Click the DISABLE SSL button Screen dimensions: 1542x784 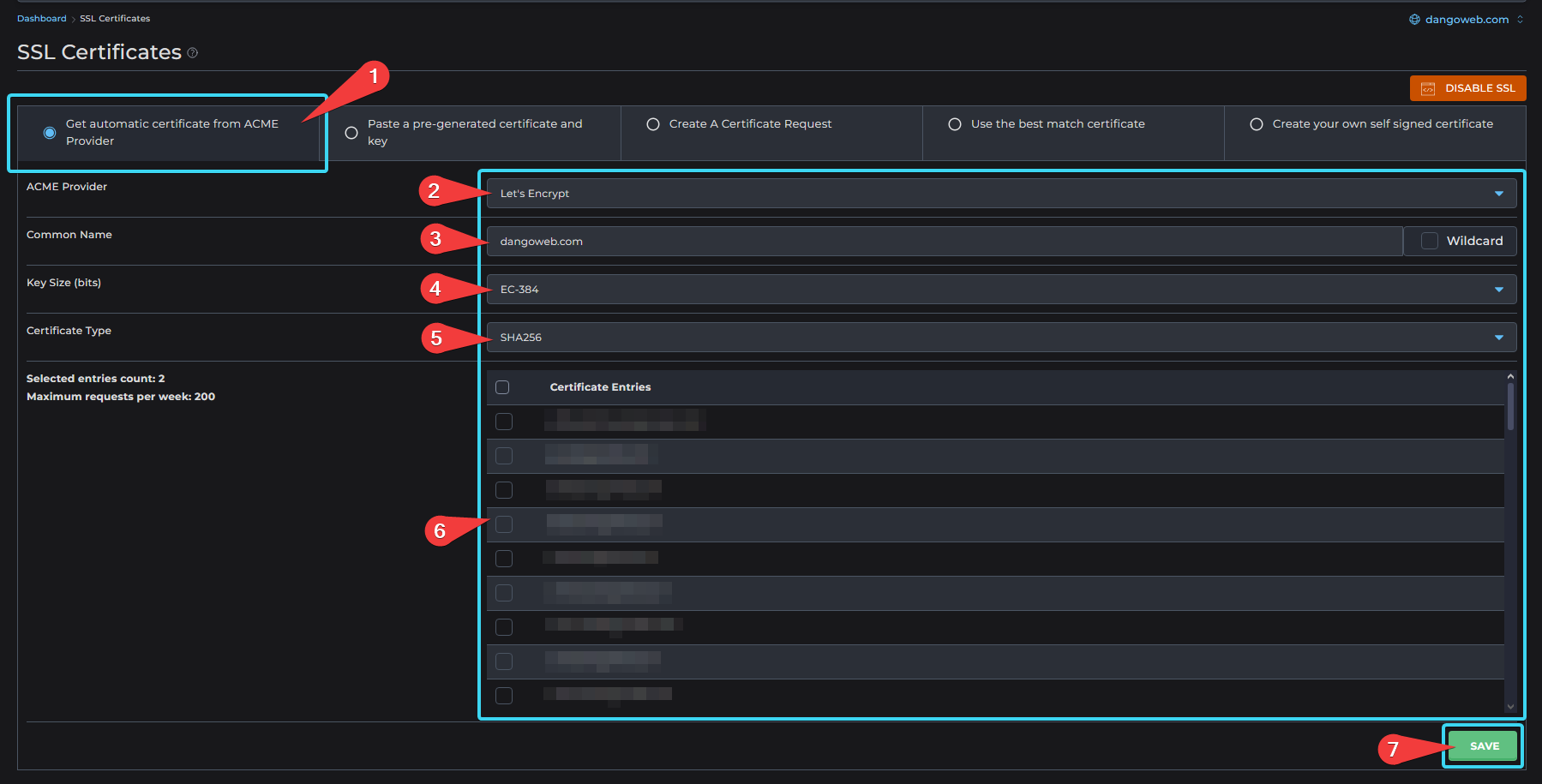point(1467,88)
